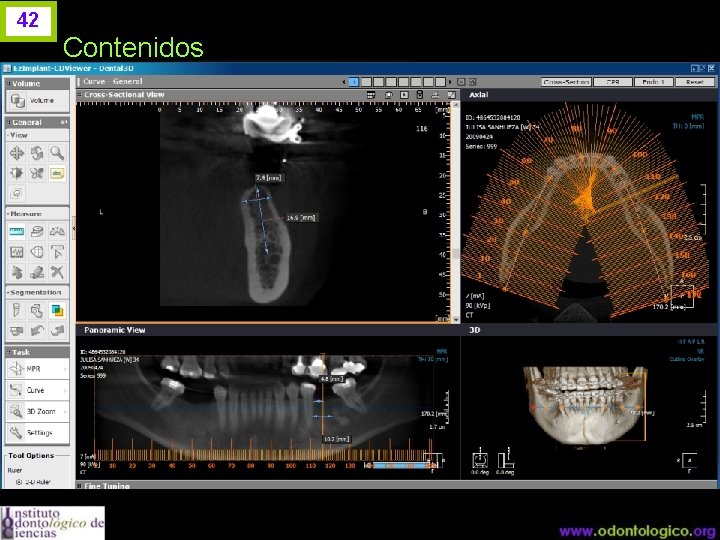720x540 pixels.
Task: Click the Cross-Section button
Action: [566, 82]
